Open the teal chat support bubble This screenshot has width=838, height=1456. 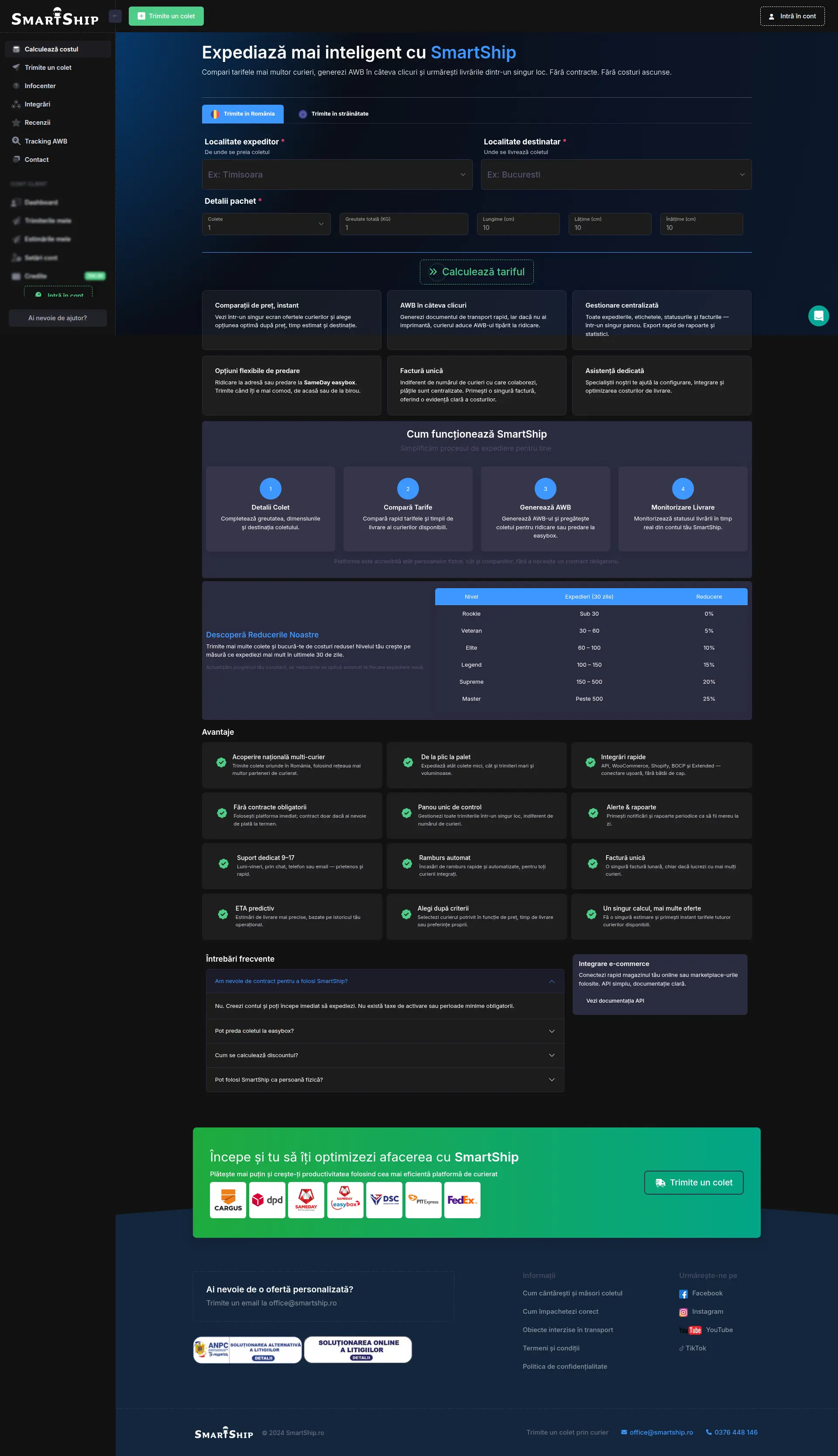click(x=818, y=316)
